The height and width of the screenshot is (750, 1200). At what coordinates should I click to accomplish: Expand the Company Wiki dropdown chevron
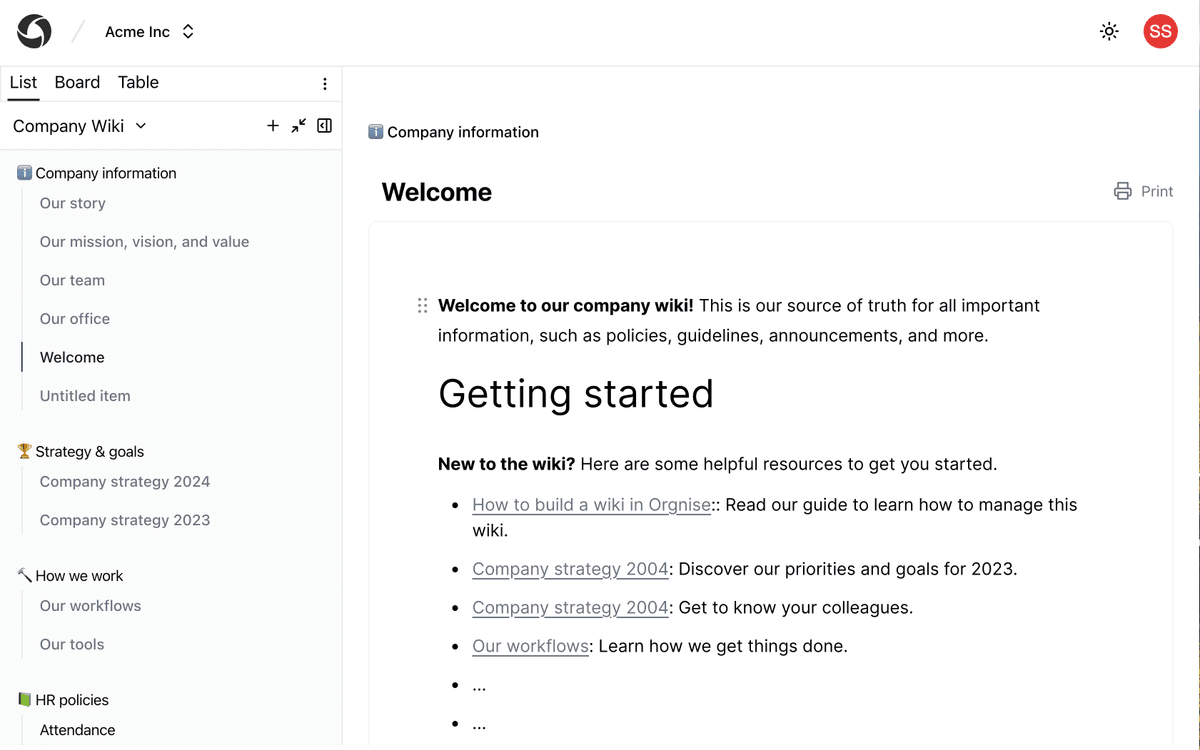pos(141,126)
